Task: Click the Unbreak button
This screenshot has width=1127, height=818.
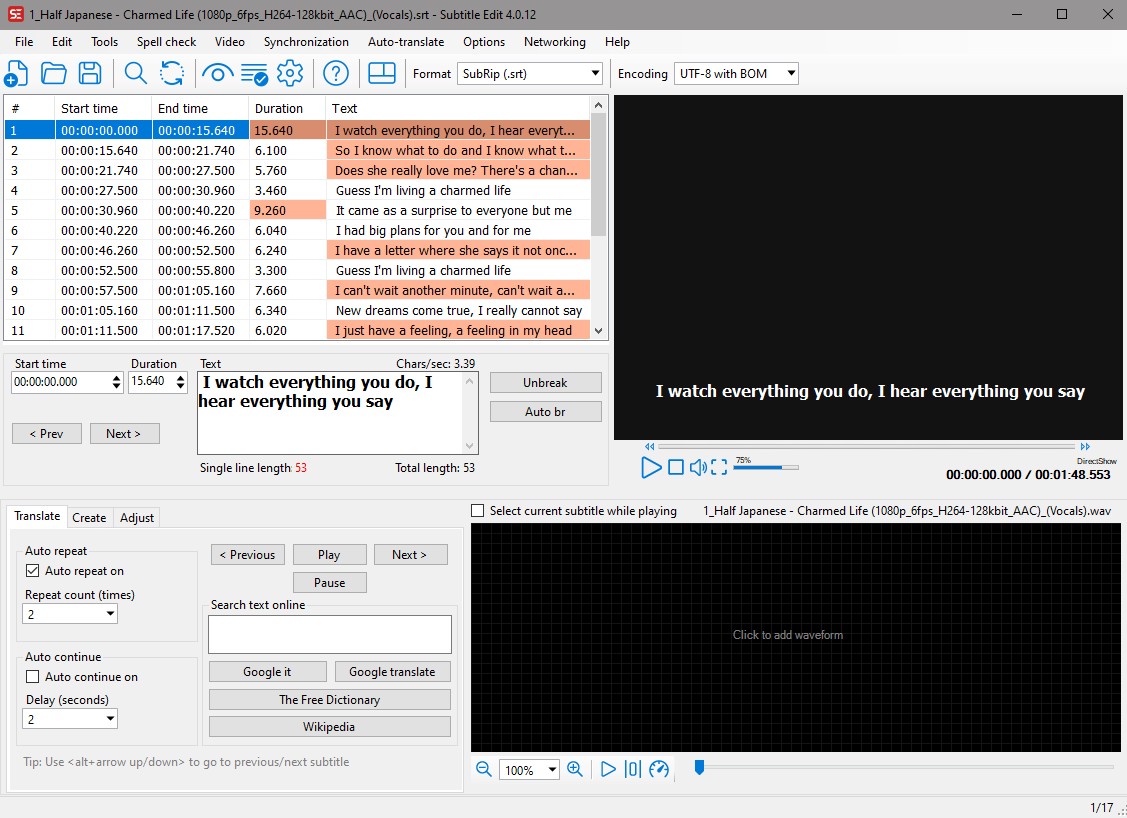Action: (x=546, y=382)
